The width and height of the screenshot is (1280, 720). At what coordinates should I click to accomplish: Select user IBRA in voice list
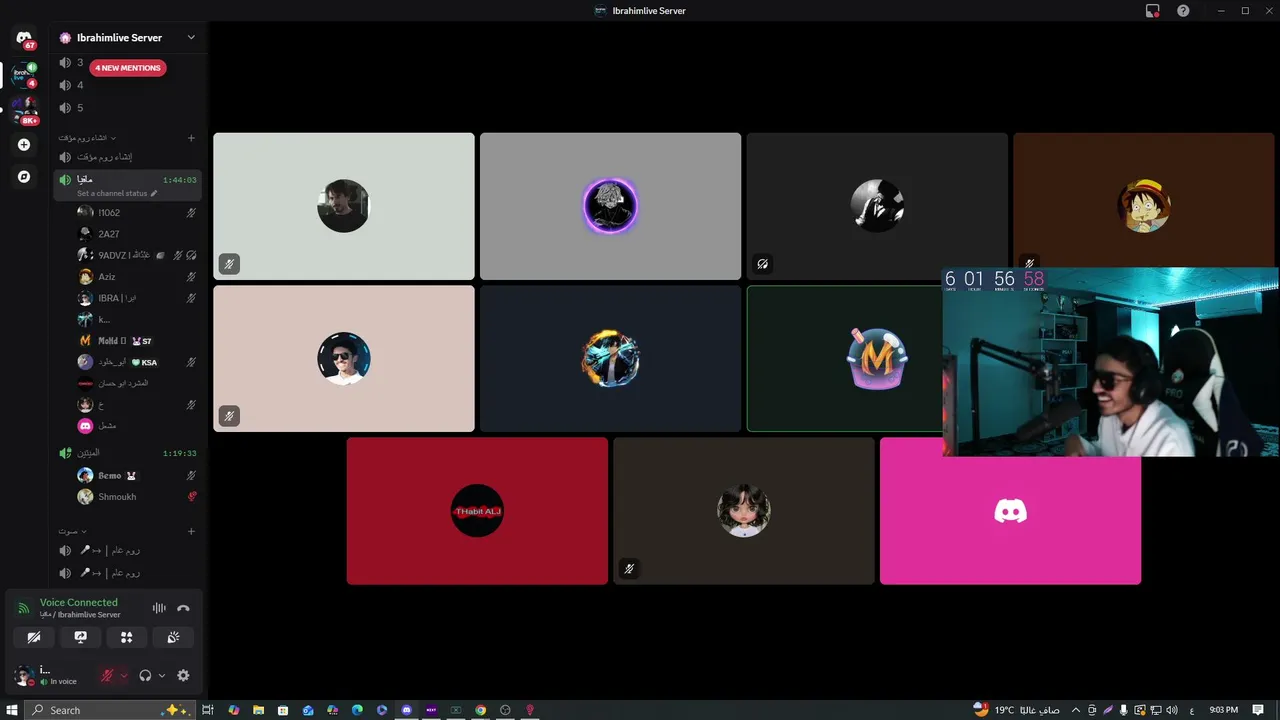click(137, 298)
